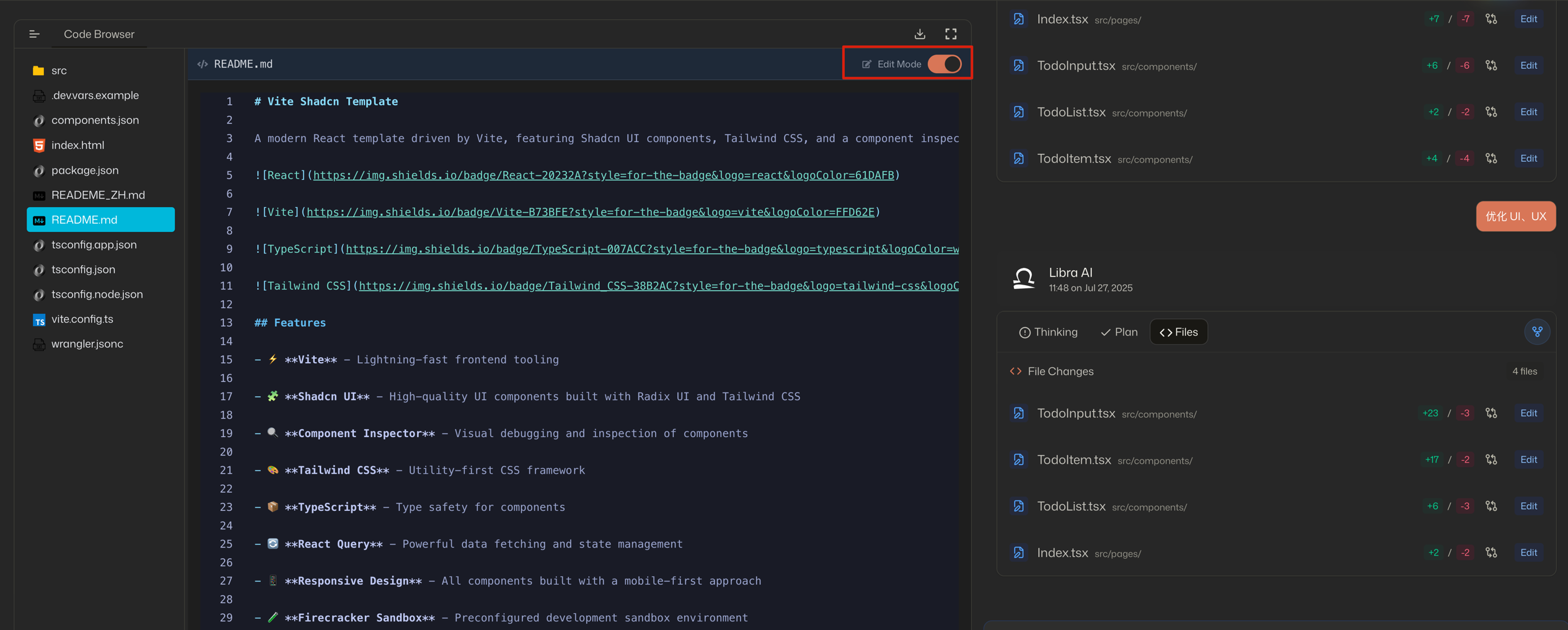The image size is (1568, 630).
Task: Click the File Changes code icon
Action: tap(1016, 371)
